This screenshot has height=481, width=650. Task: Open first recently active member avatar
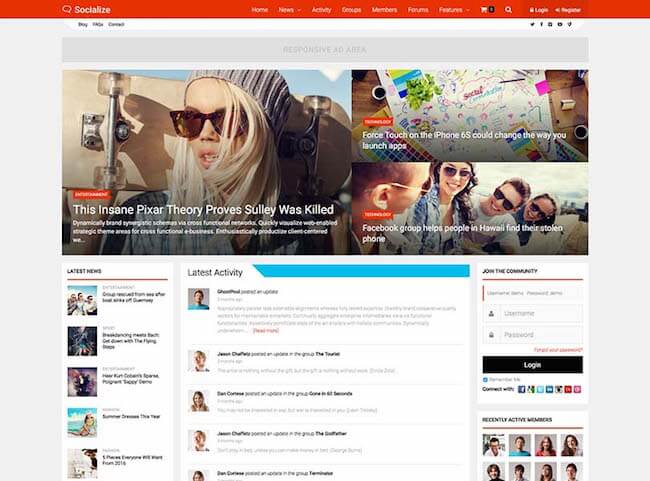tap(494, 445)
